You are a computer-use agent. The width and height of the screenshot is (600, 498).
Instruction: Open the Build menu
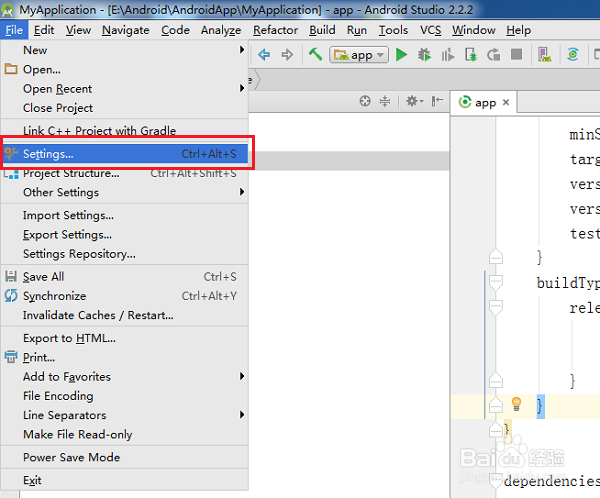click(322, 30)
